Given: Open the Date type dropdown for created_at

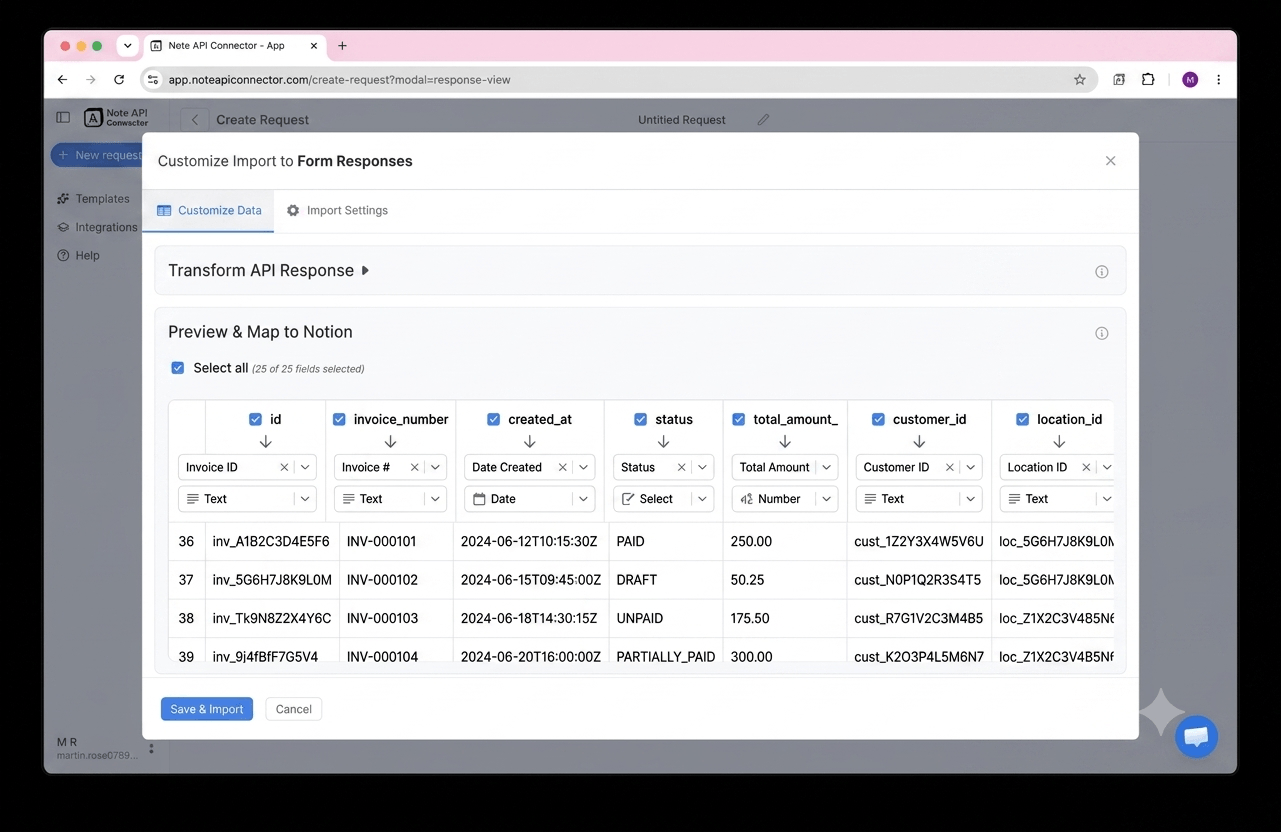Looking at the screenshot, I should [x=529, y=499].
